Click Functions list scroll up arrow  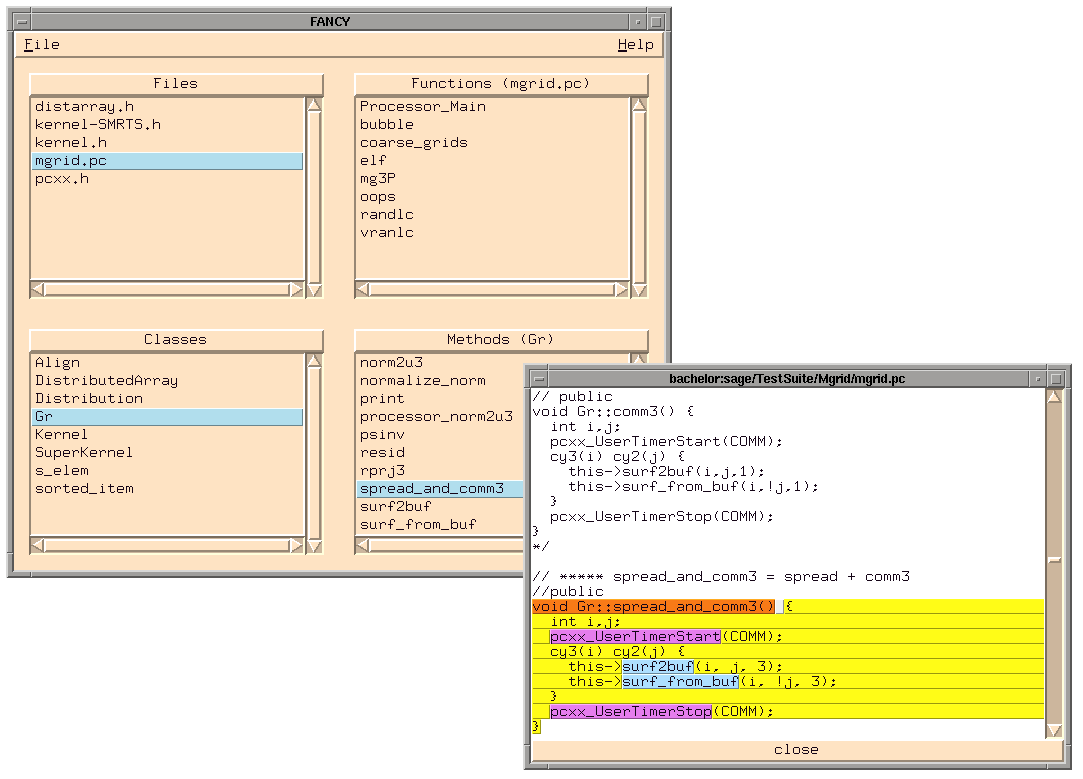[639, 105]
